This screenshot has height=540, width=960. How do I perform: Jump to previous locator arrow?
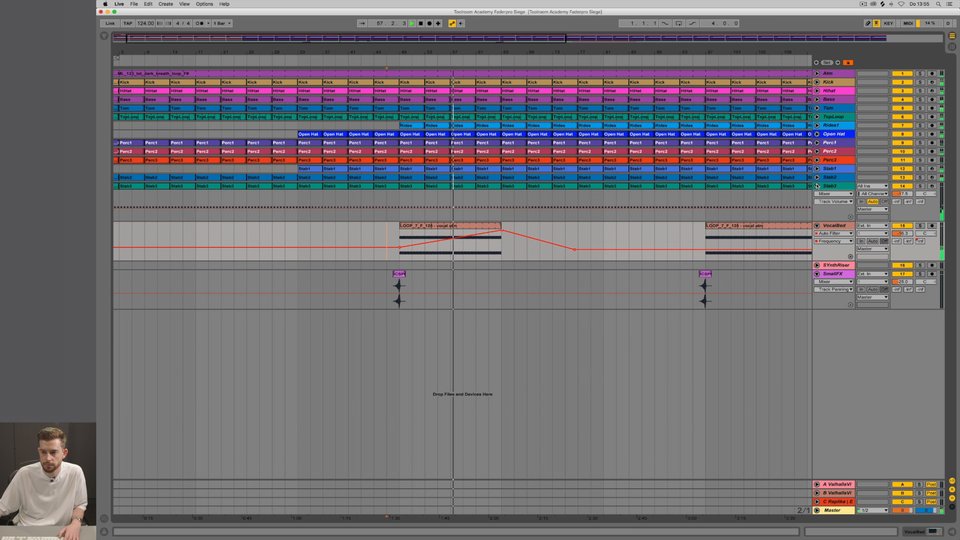coord(816,62)
